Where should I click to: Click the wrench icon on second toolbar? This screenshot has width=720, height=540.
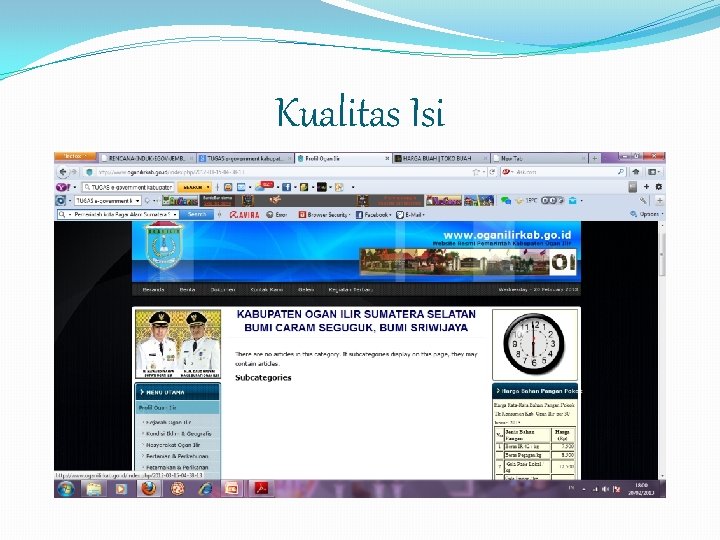click(x=643, y=200)
